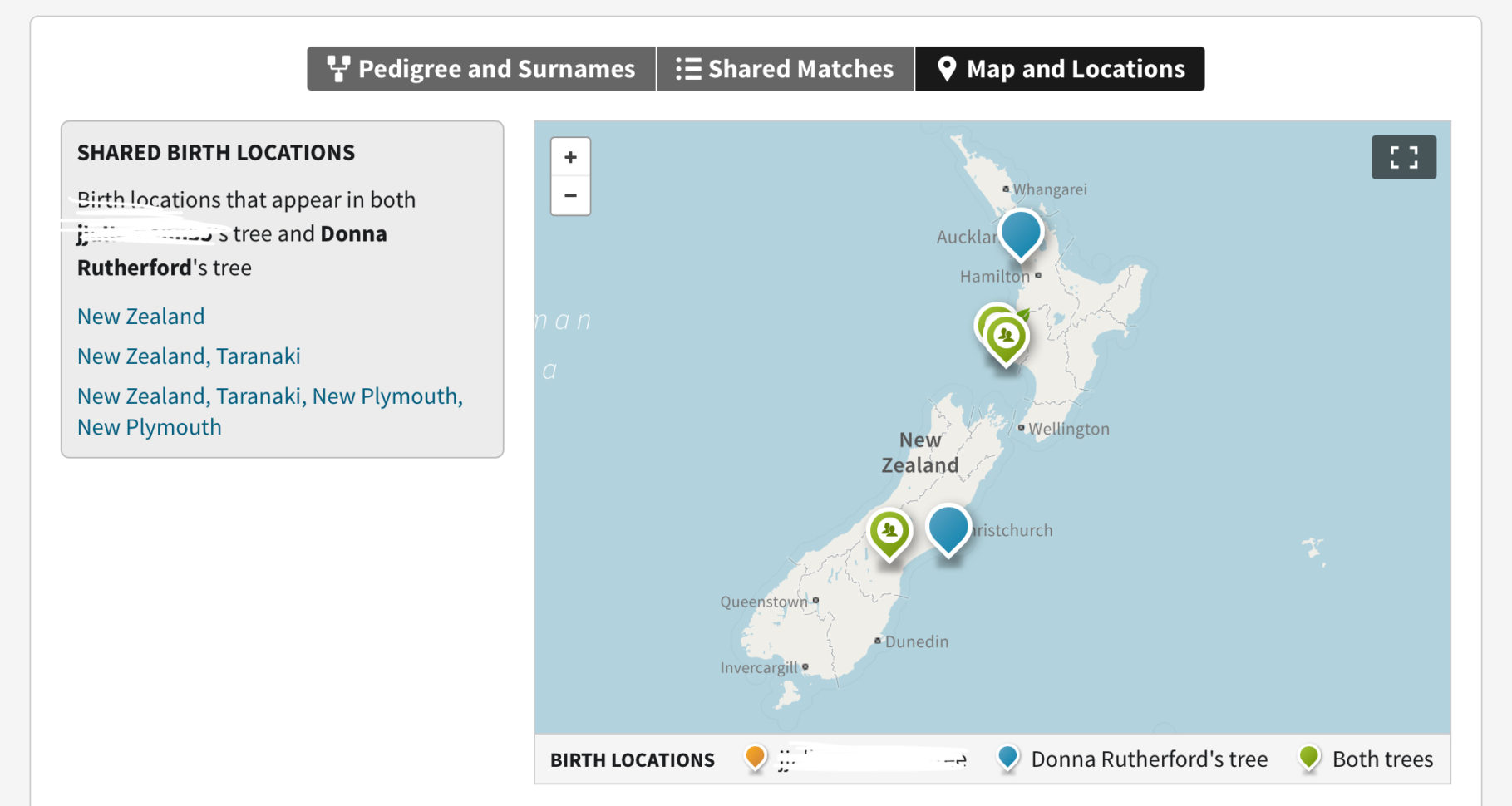Zoom out using the minus button

570,195
